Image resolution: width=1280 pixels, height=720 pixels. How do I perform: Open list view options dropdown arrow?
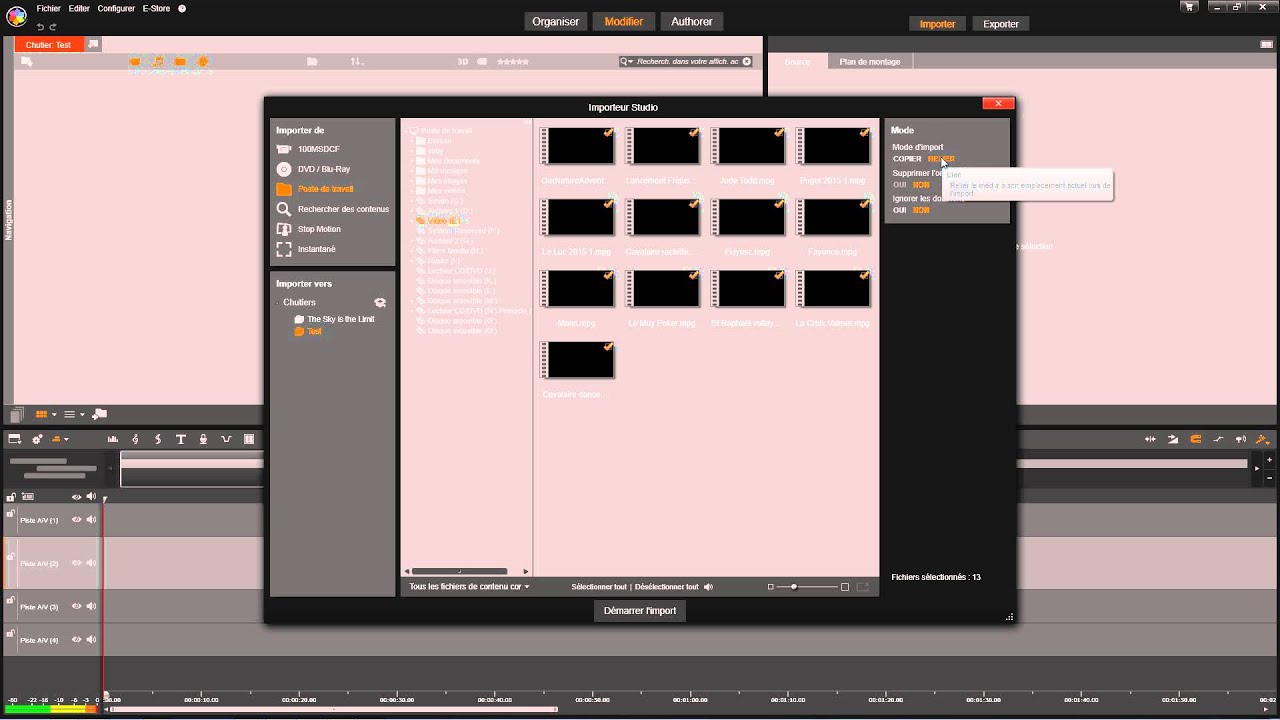[x=82, y=414]
